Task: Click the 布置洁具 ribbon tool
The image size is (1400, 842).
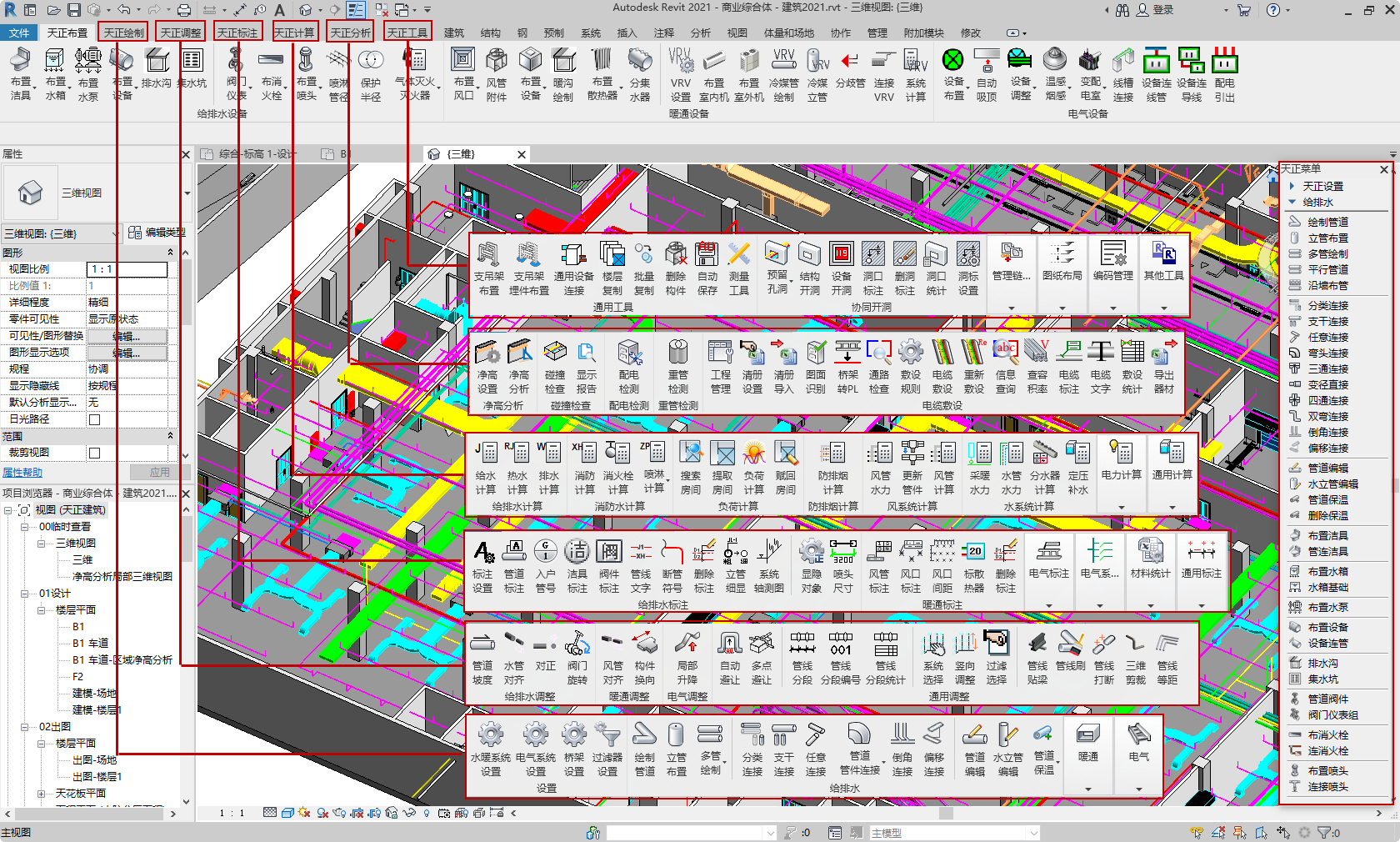Action: [x=21, y=74]
